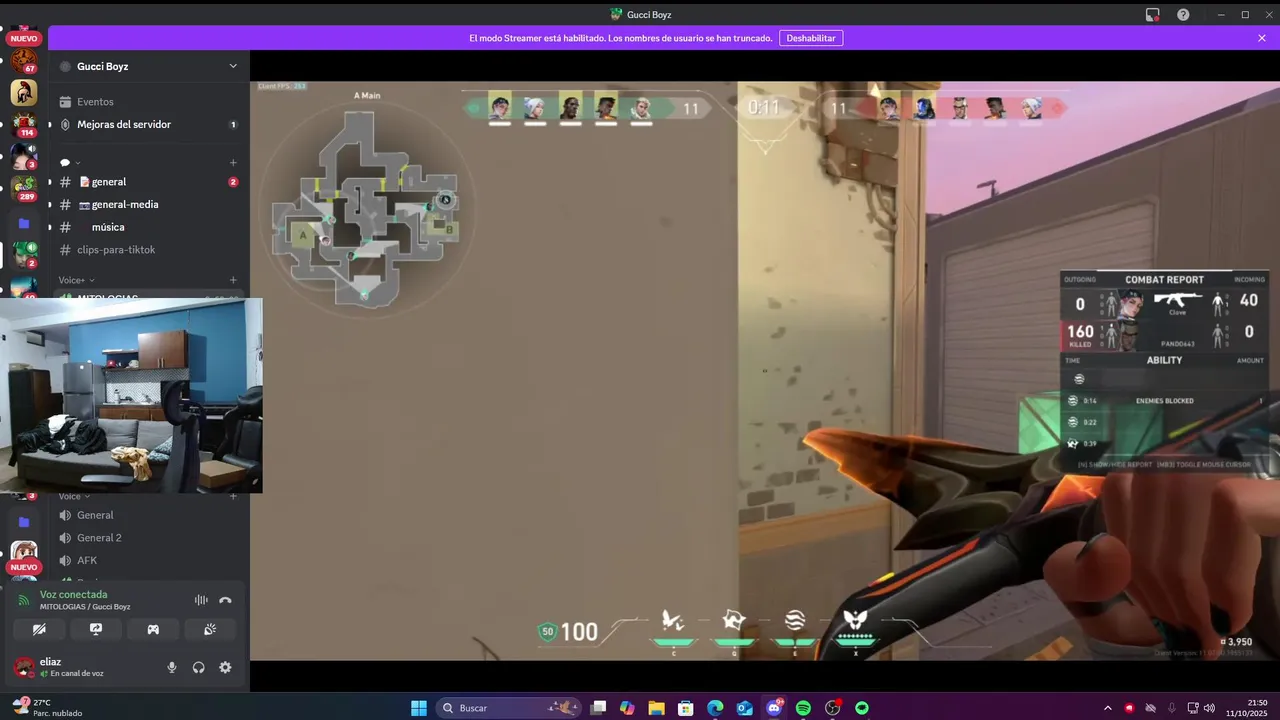Open the general text channel
The image size is (1280, 720).
coord(149,182)
